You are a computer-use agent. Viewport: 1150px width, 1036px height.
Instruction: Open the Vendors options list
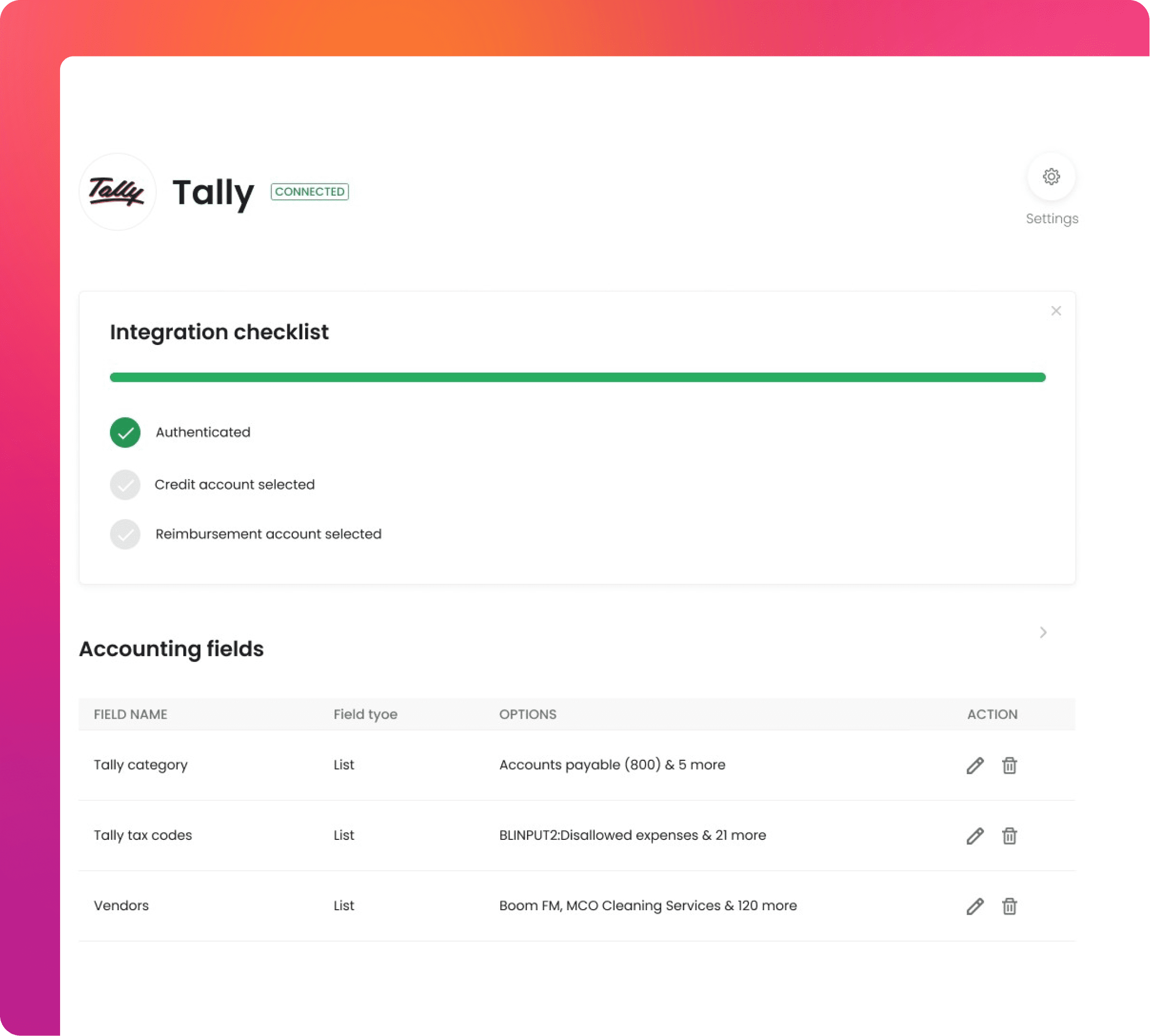pos(648,906)
